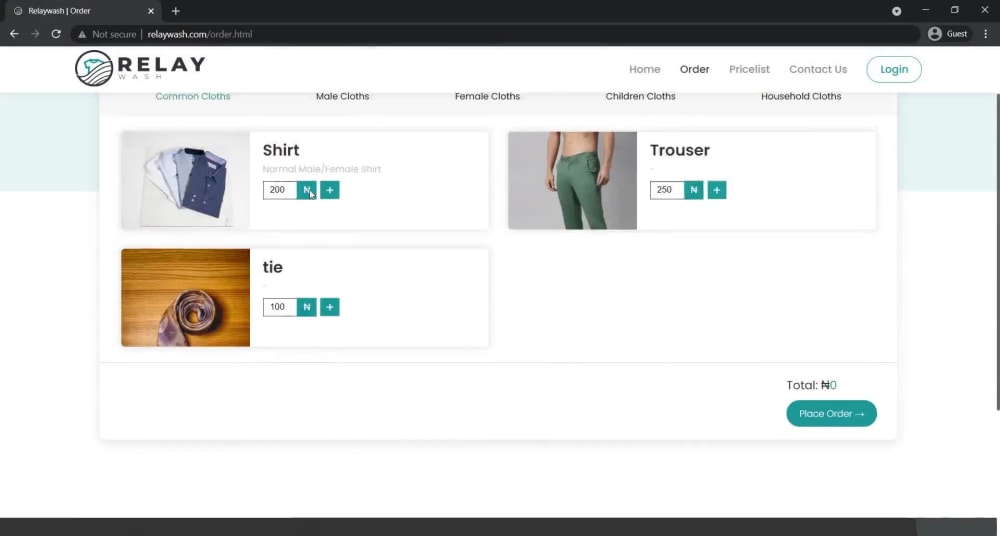The image size is (1000, 536).
Task: Select the Children Cloths tab
Action: click(x=640, y=96)
